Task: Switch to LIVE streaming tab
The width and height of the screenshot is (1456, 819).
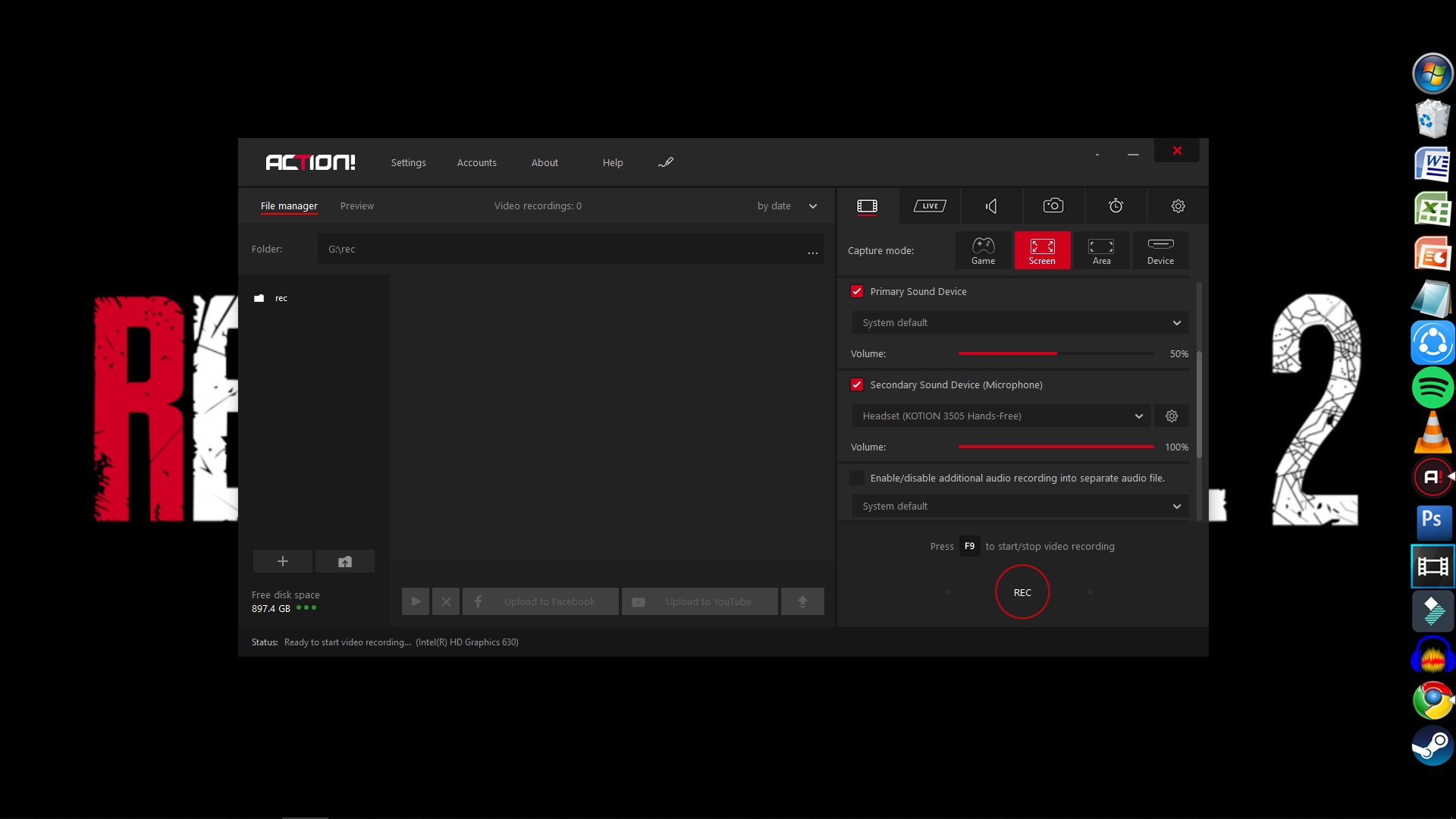Action: [930, 206]
